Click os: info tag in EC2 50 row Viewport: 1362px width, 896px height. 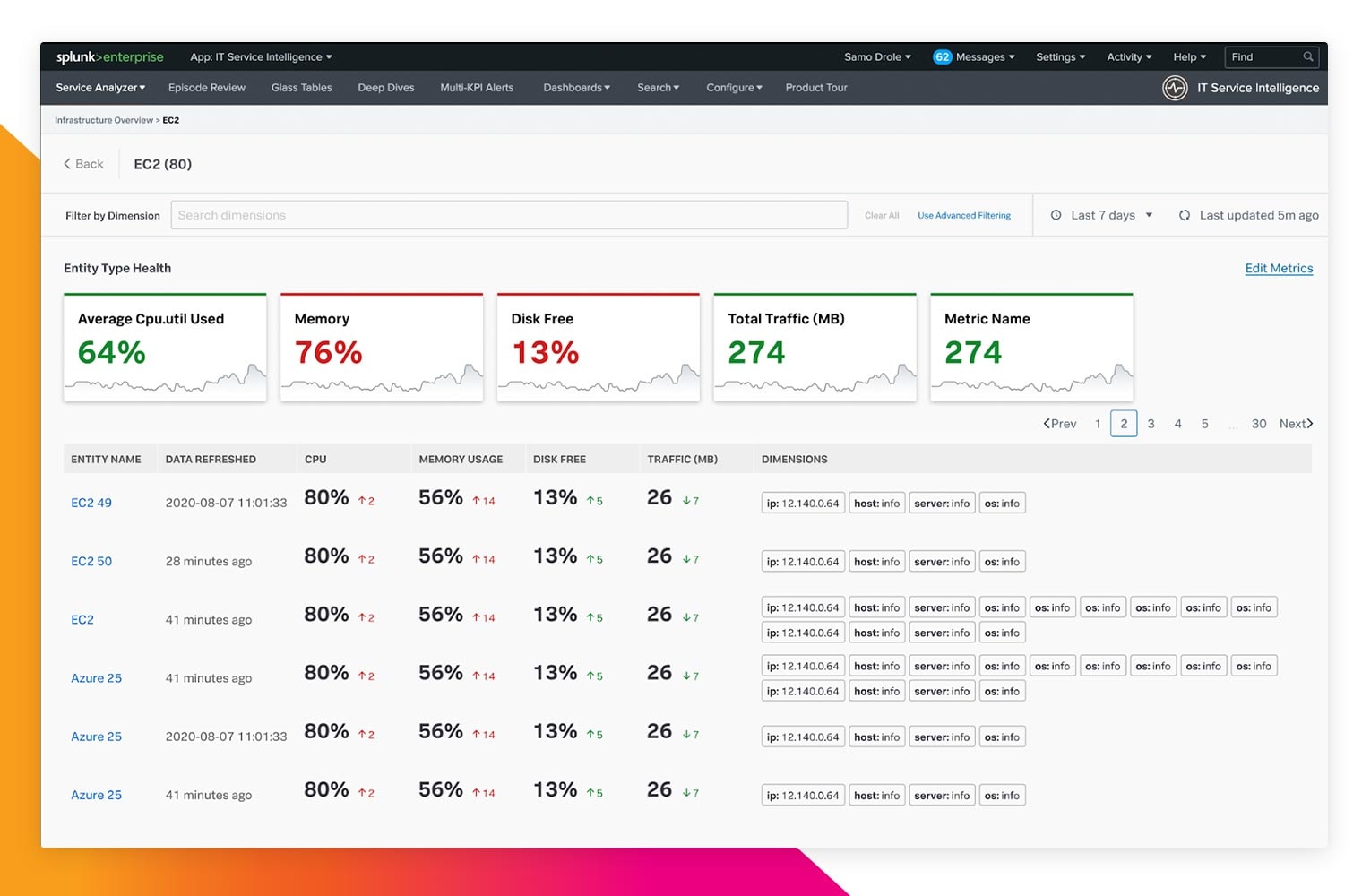click(1002, 562)
